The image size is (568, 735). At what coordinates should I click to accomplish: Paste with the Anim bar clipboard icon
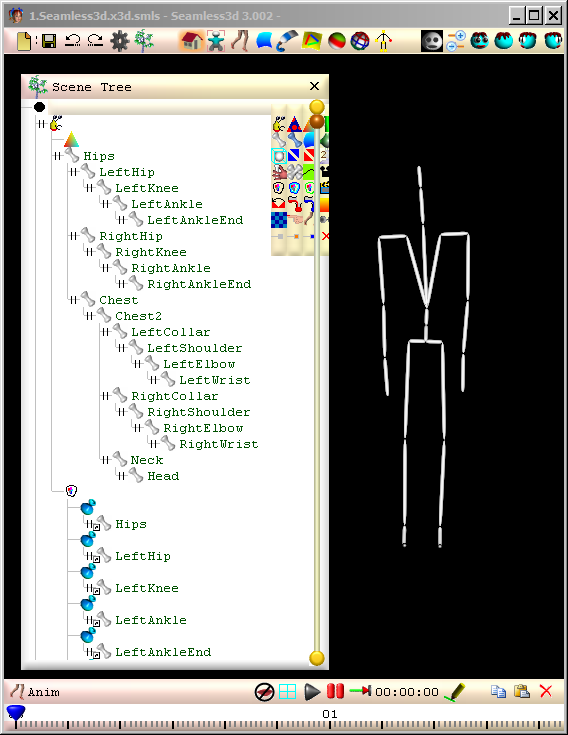[x=522, y=691]
